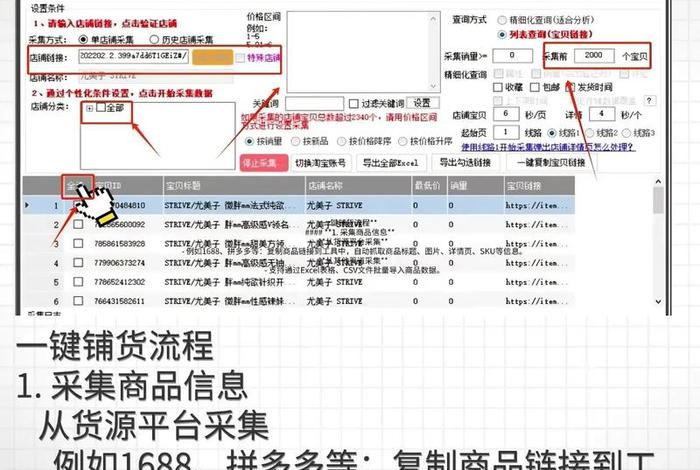Expand the 全部 category tree node
The width and height of the screenshot is (700, 470).
90,108
